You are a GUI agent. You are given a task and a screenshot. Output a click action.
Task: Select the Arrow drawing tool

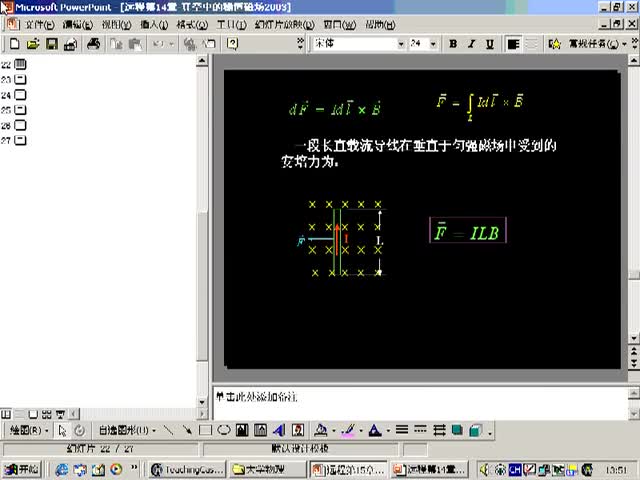coord(187,430)
